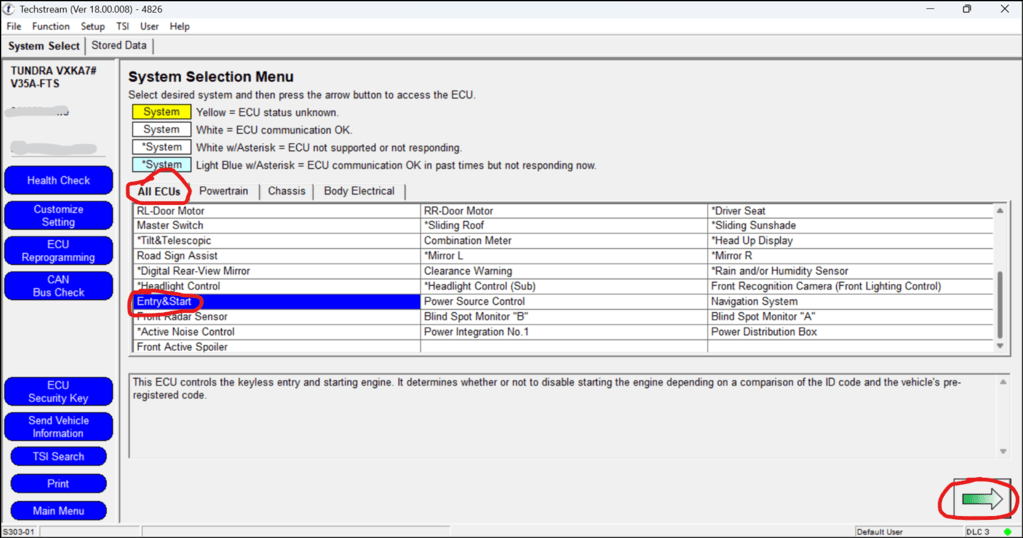This screenshot has width=1023, height=538.
Task: Click the ECU list scrollbar thumb
Action: click(x=1000, y=305)
